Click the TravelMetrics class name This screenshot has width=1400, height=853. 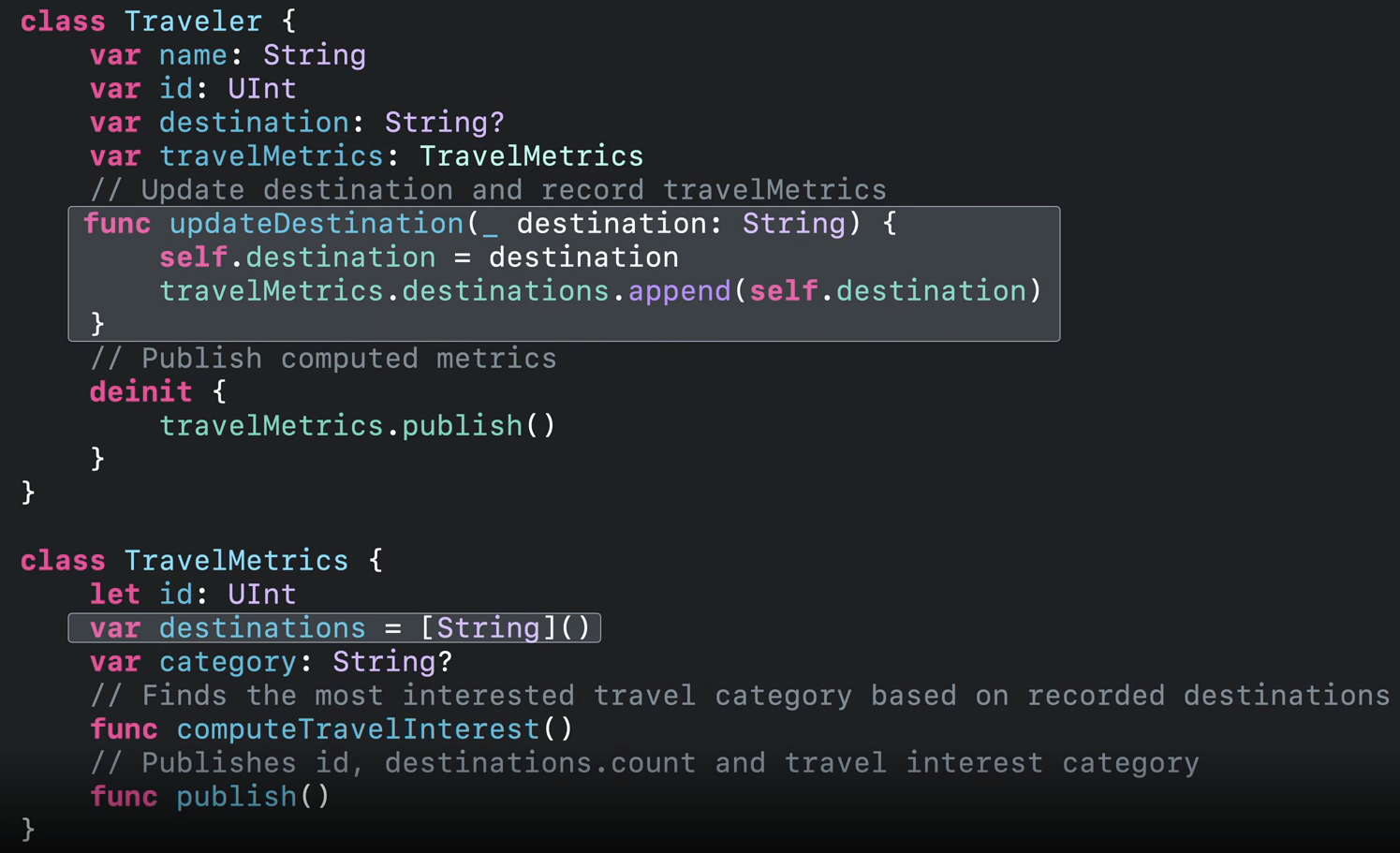(236, 560)
